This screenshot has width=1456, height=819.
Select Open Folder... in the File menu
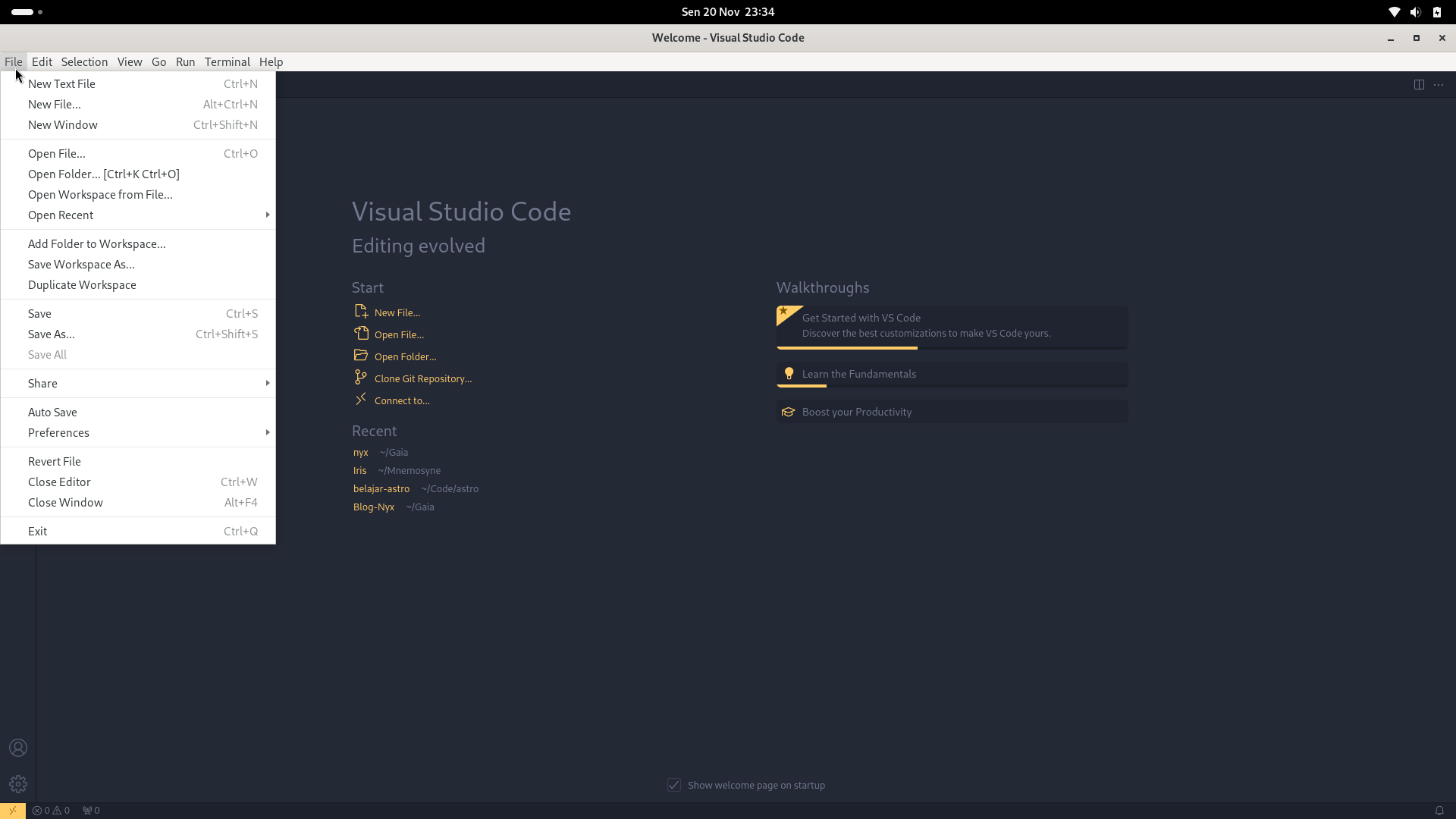(138, 174)
